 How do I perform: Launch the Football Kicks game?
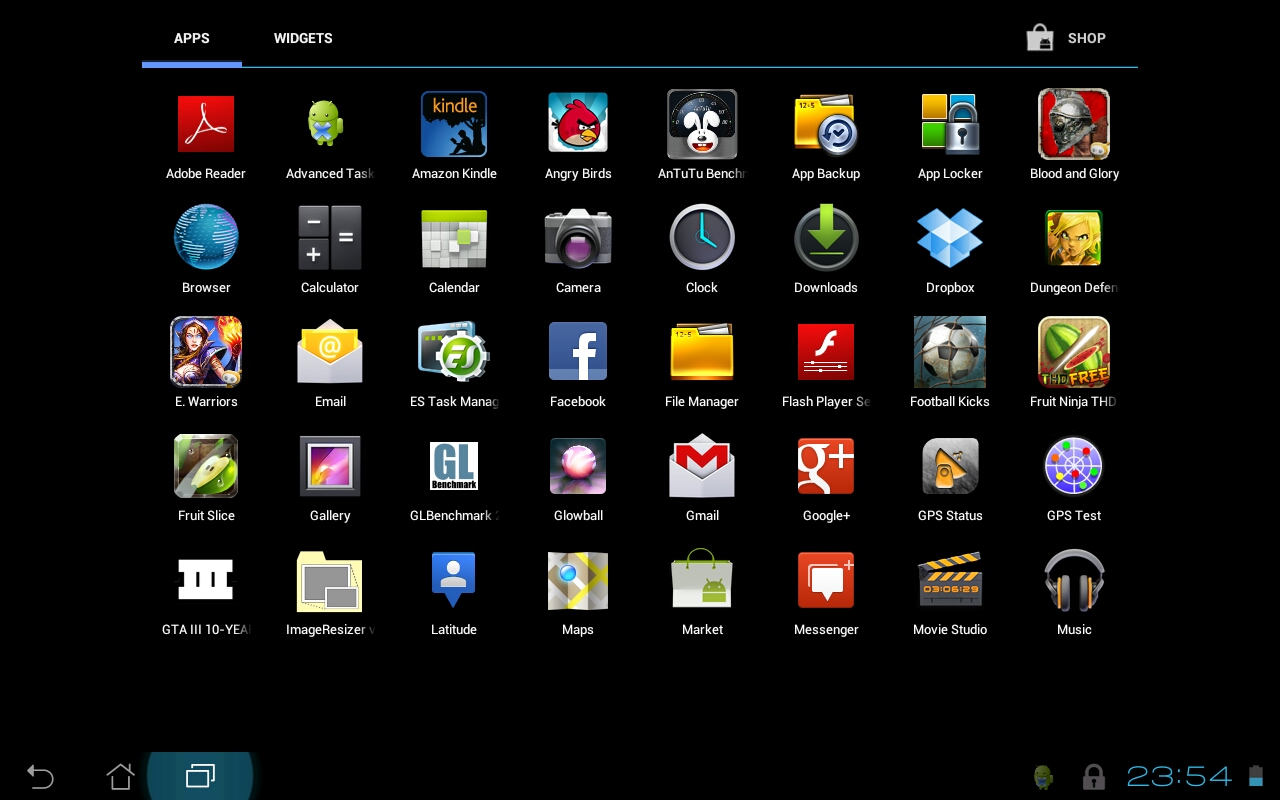[950, 352]
